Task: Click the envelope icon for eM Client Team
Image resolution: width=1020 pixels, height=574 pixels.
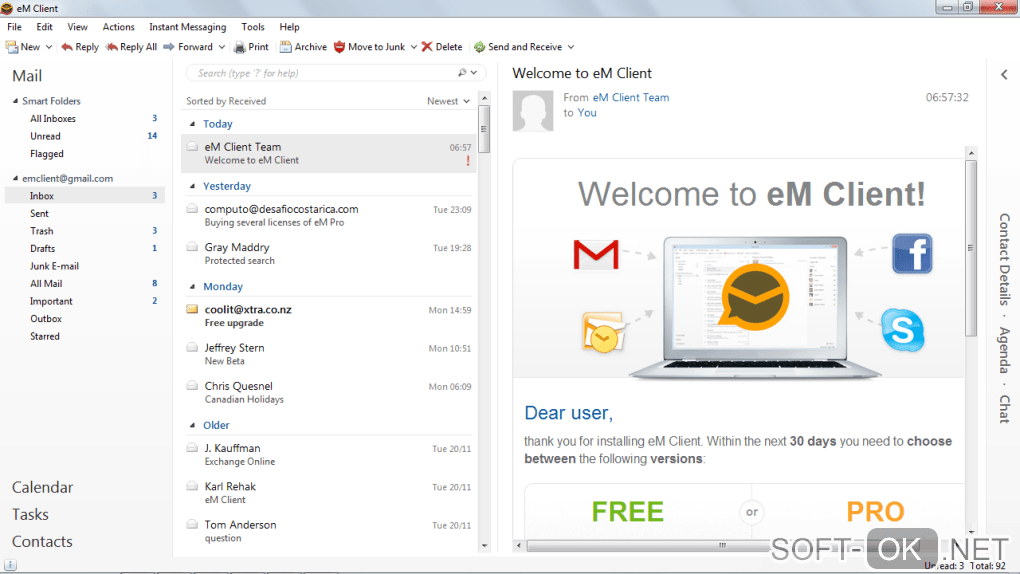Action: point(192,146)
